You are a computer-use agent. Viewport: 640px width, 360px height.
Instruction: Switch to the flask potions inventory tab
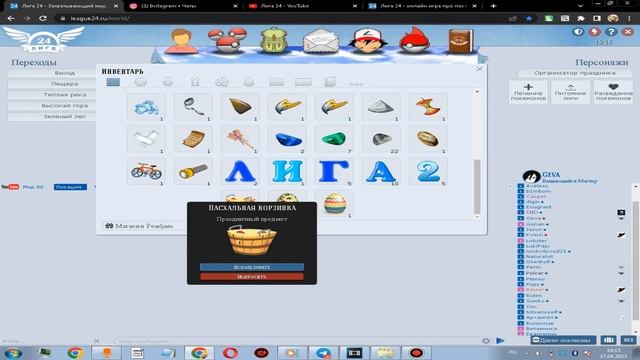(168, 82)
